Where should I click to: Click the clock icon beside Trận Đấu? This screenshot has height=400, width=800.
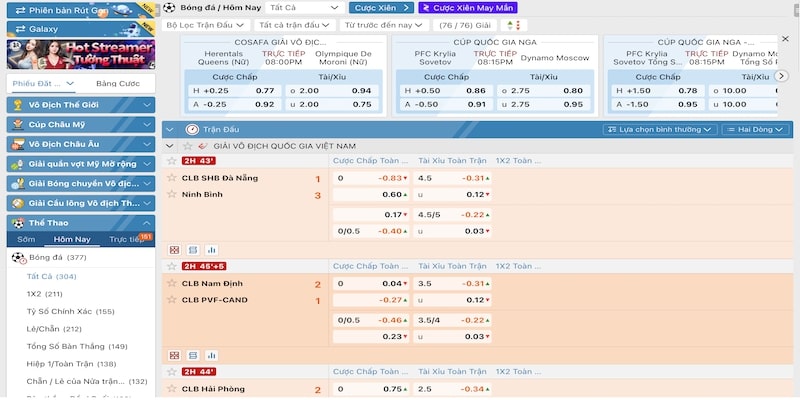[192, 129]
